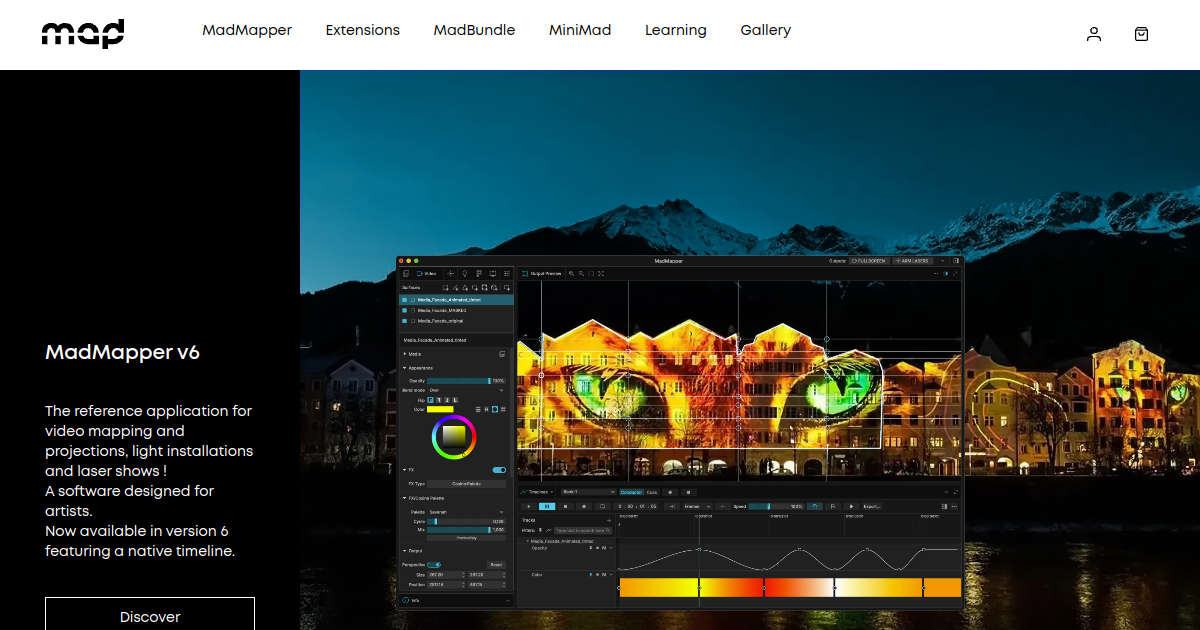This screenshot has height=630, width=1200.
Task: Select the Media_Facade_Animated_tinted surface row
Action: 457,300
